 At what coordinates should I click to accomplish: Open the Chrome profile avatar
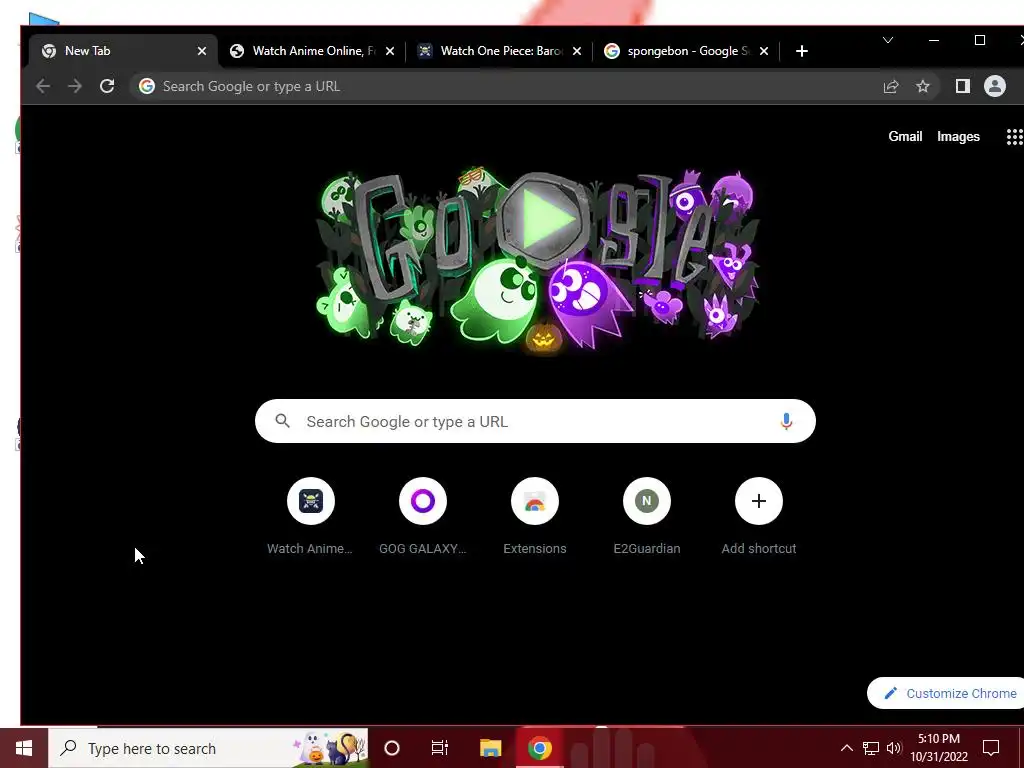995,86
